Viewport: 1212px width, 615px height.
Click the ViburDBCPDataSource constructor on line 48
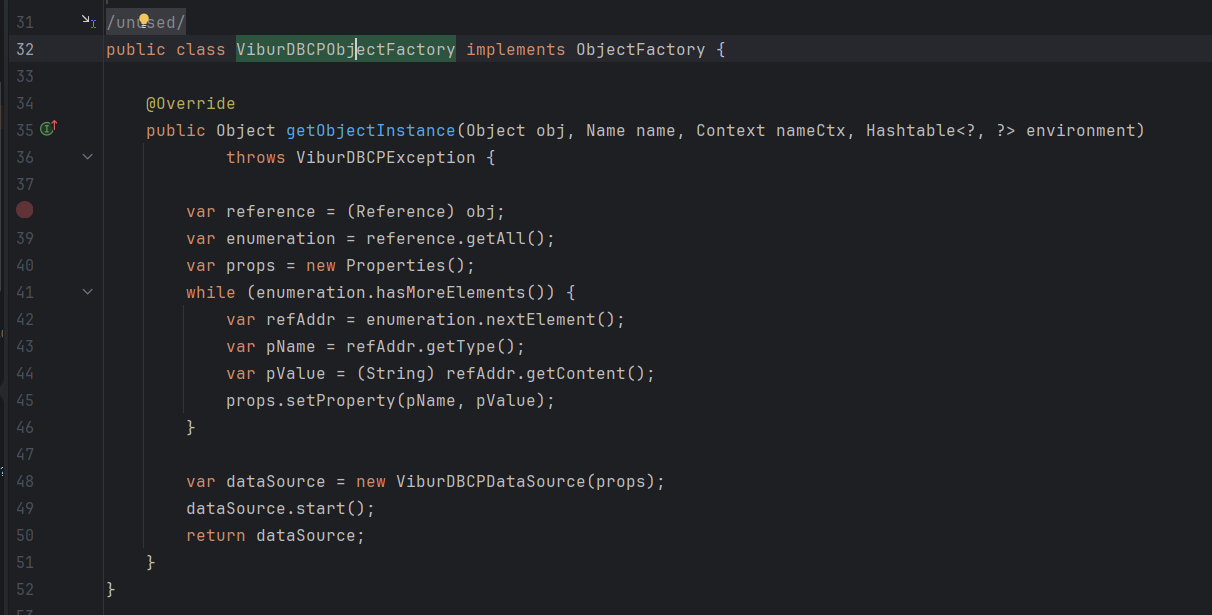coord(490,481)
